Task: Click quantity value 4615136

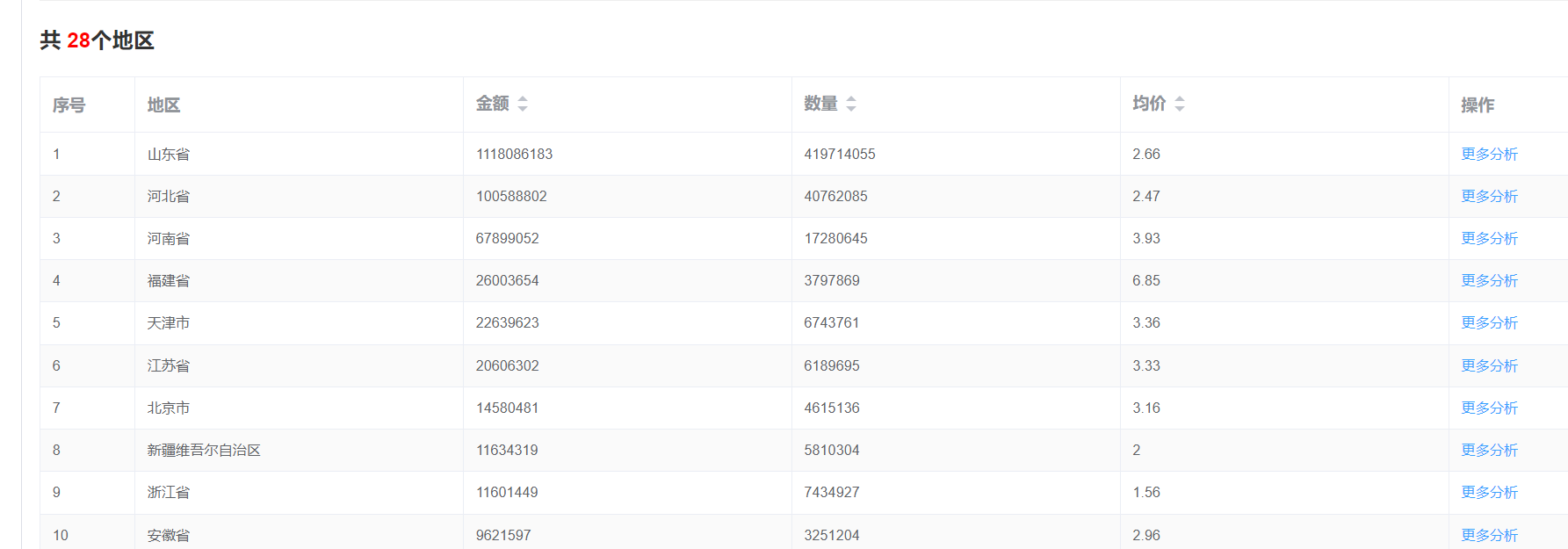Action: pos(832,408)
